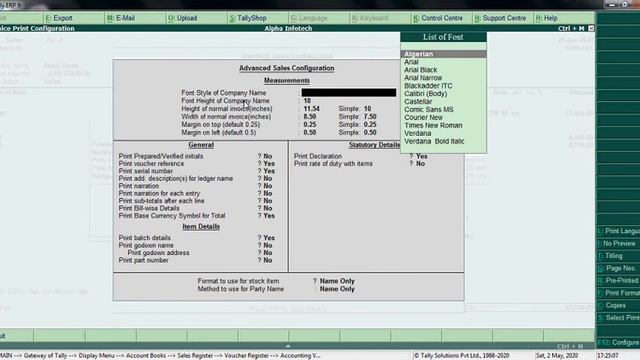Choose Verdana Bold Italic font
The image size is (640, 360).
click(x=434, y=141)
